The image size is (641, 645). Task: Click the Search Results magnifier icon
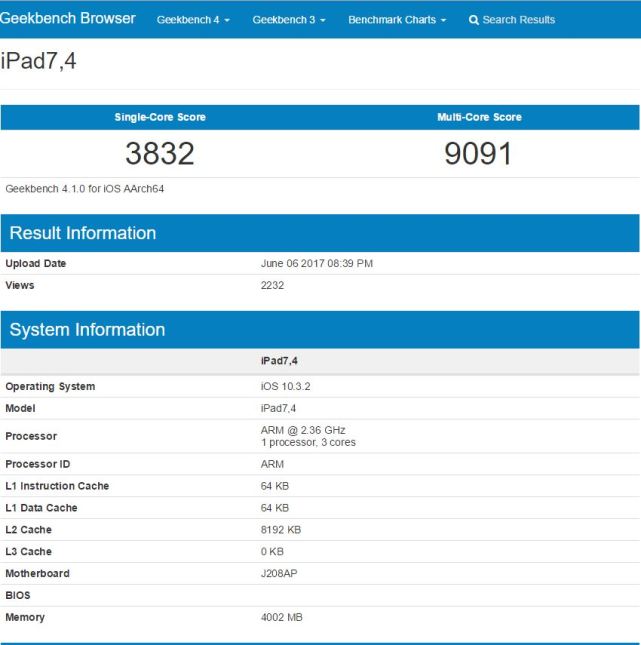point(474,20)
